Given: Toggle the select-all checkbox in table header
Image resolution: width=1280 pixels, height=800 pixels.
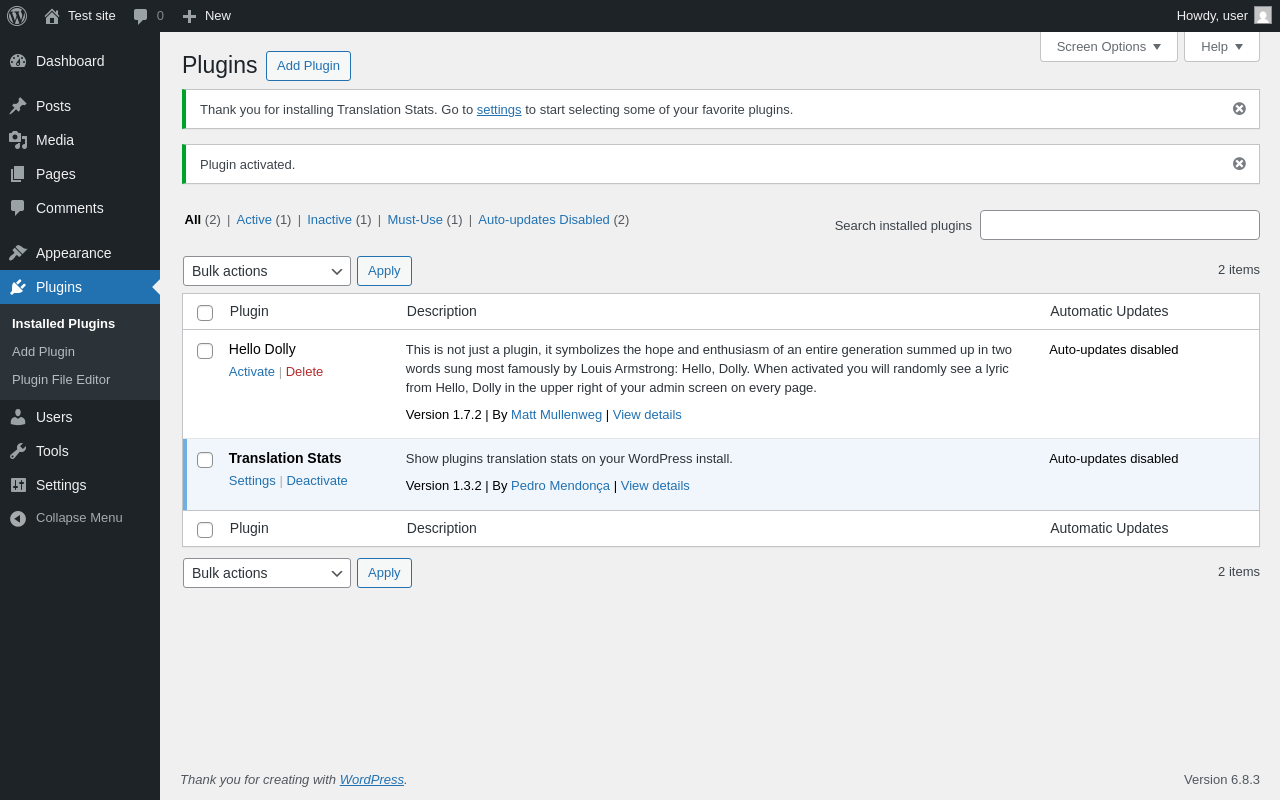Looking at the screenshot, I should coord(205,313).
